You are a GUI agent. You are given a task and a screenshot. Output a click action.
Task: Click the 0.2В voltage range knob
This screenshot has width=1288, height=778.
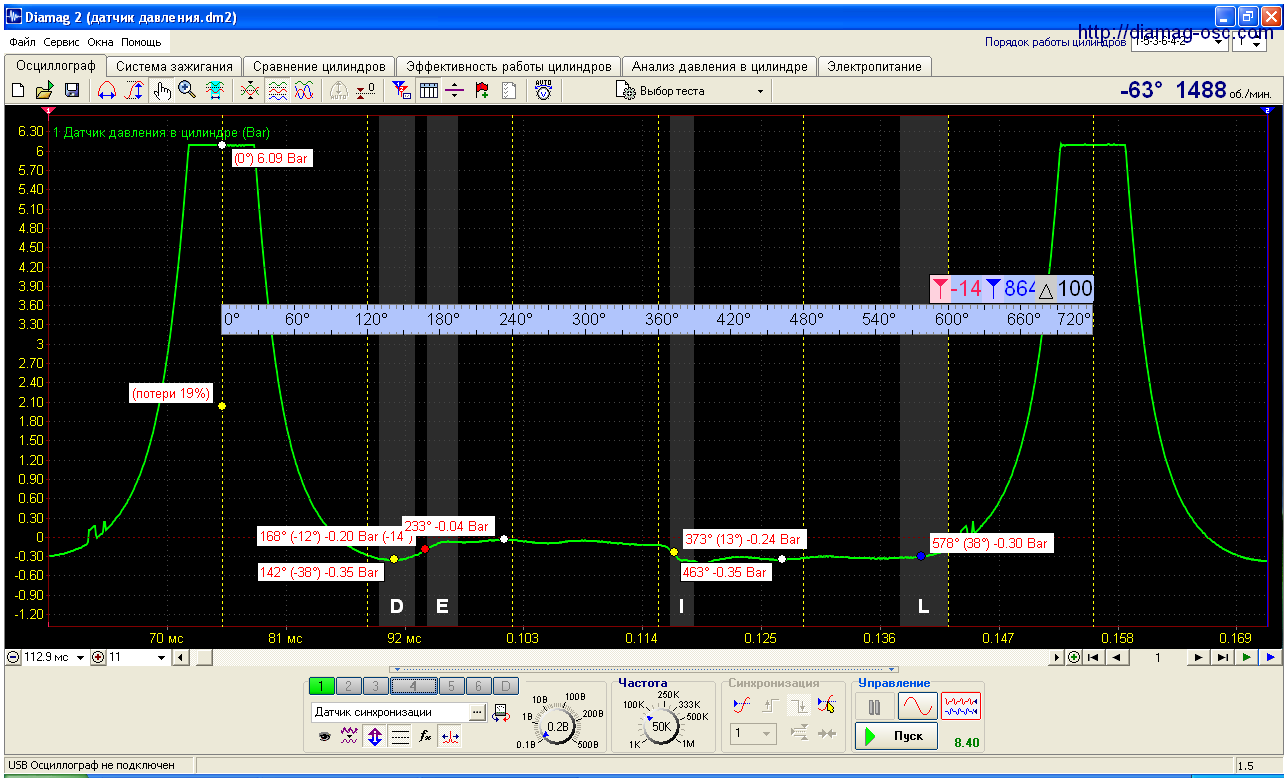[x=558, y=726]
